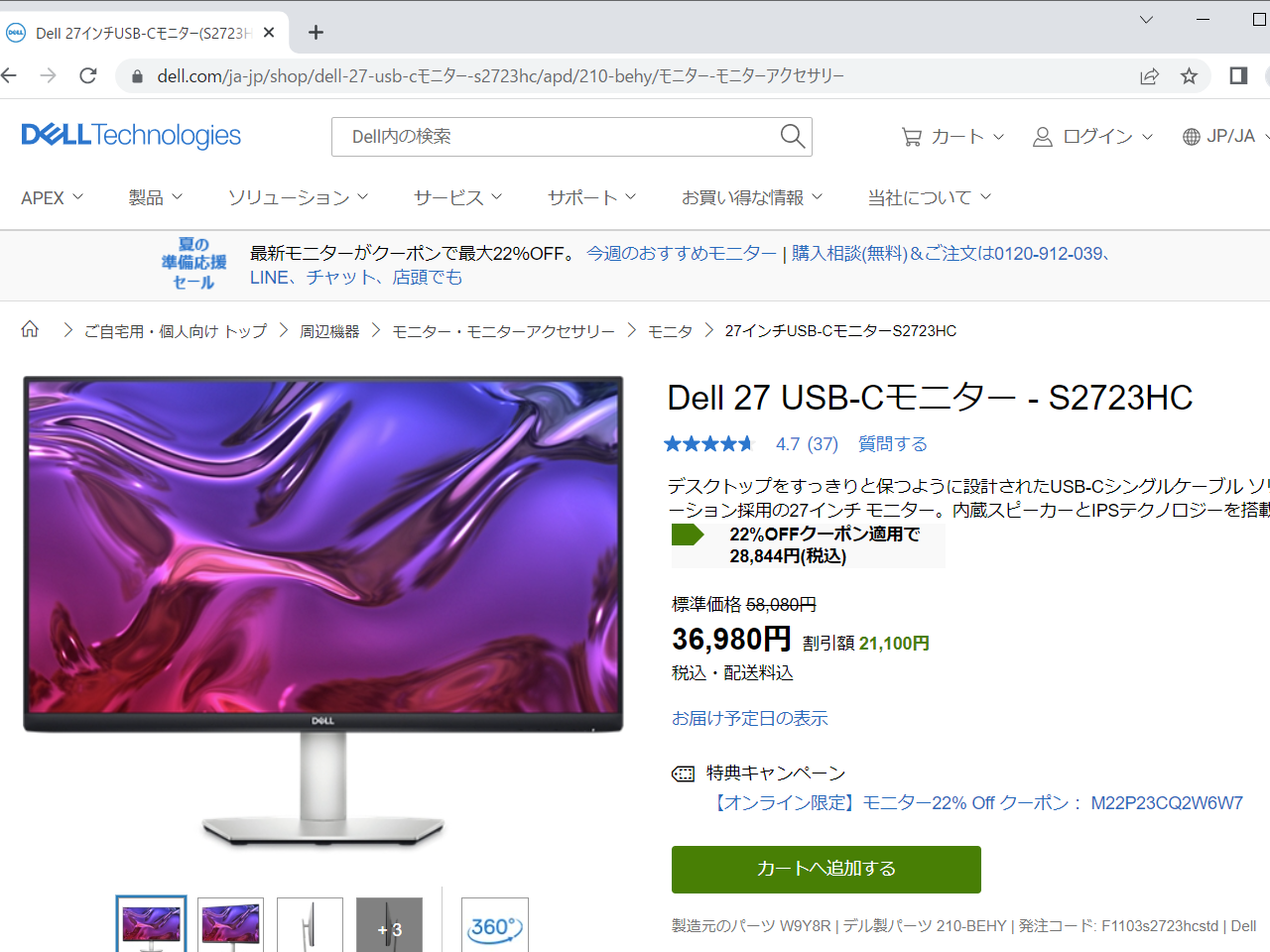Open the 4.7 (37) reviews link
1270x952 pixels.
pyautogui.click(x=807, y=444)
